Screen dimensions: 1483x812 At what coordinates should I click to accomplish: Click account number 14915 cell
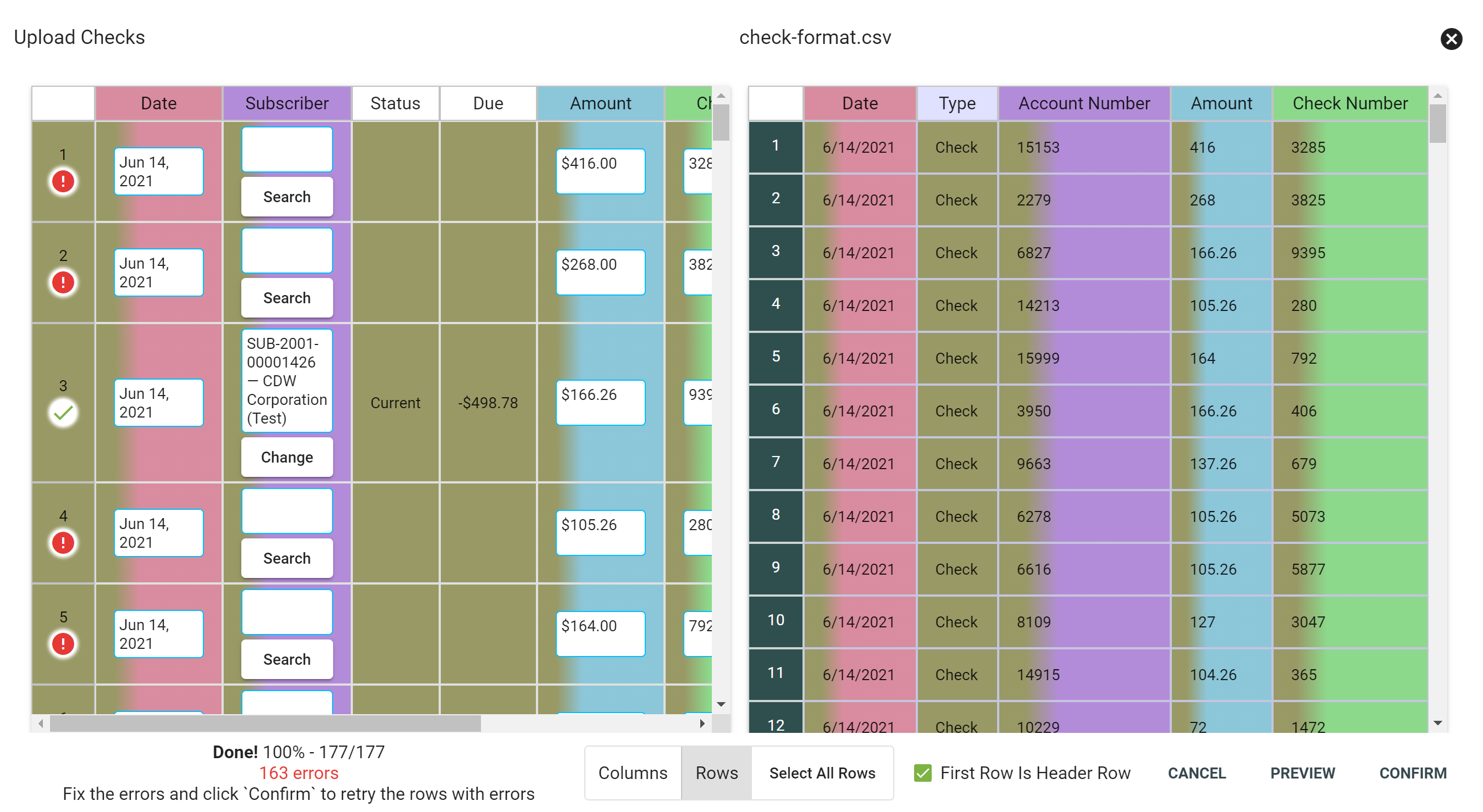click(1084, 675)
